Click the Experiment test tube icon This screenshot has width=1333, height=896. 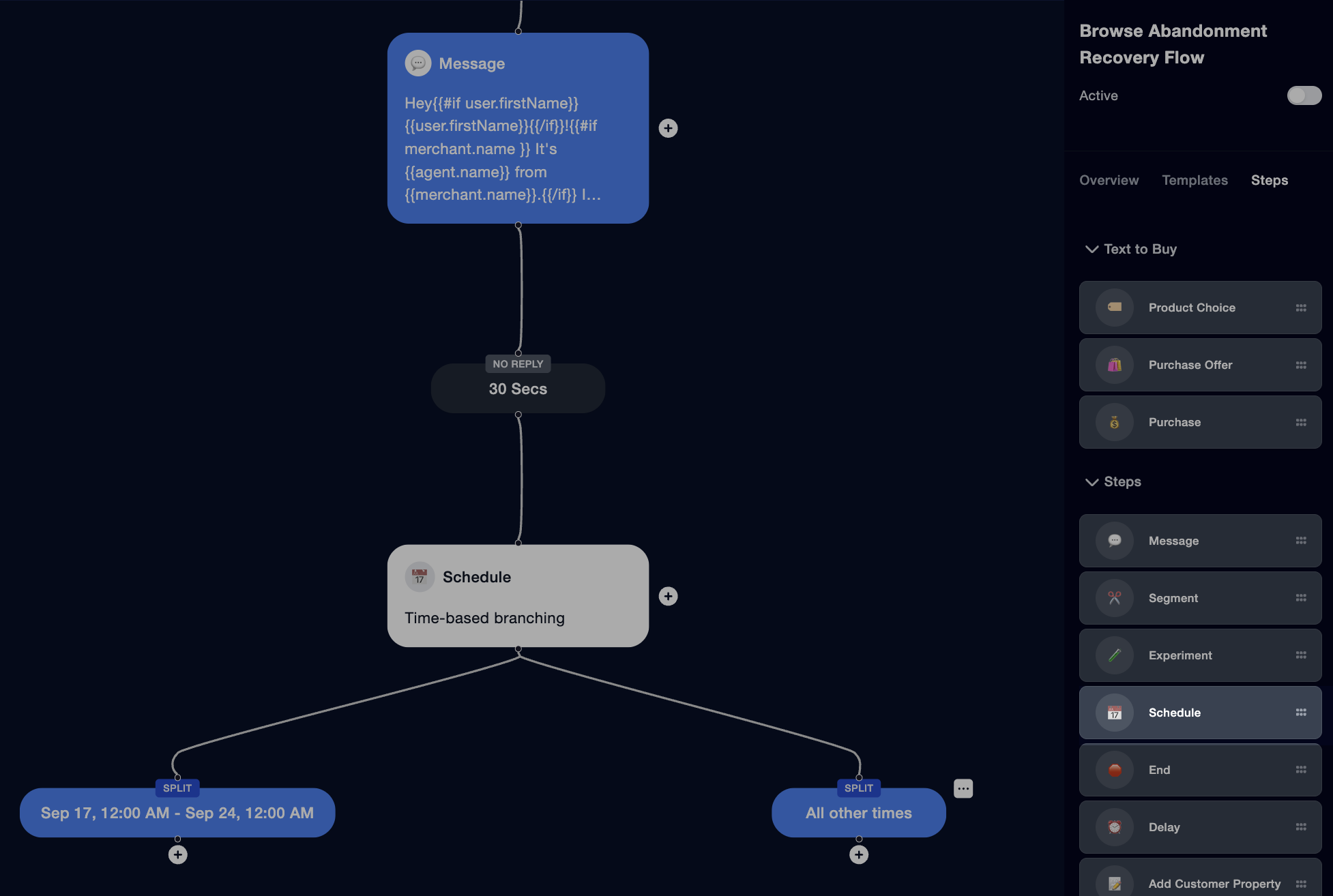[x=1114, y=655]
